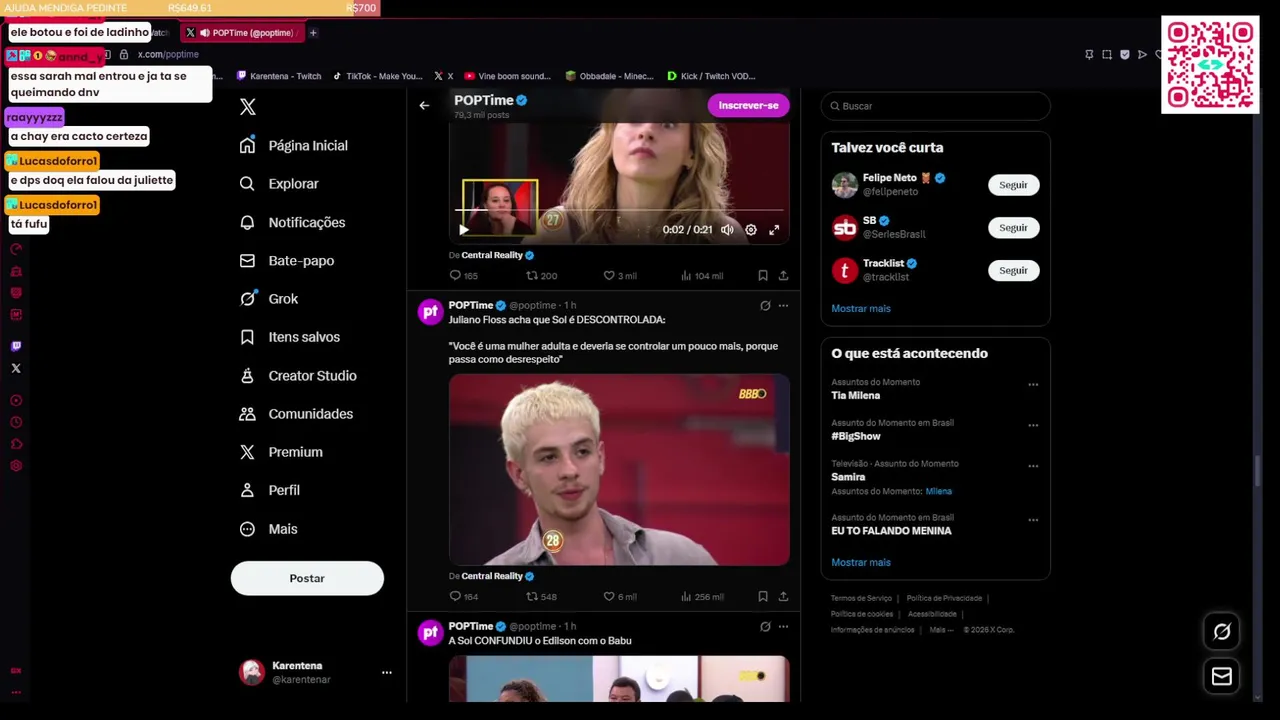The height and width of the screenshot is (720, 1280).
Task: View stats icon showing 256 mil
Action: coord(686,596)
